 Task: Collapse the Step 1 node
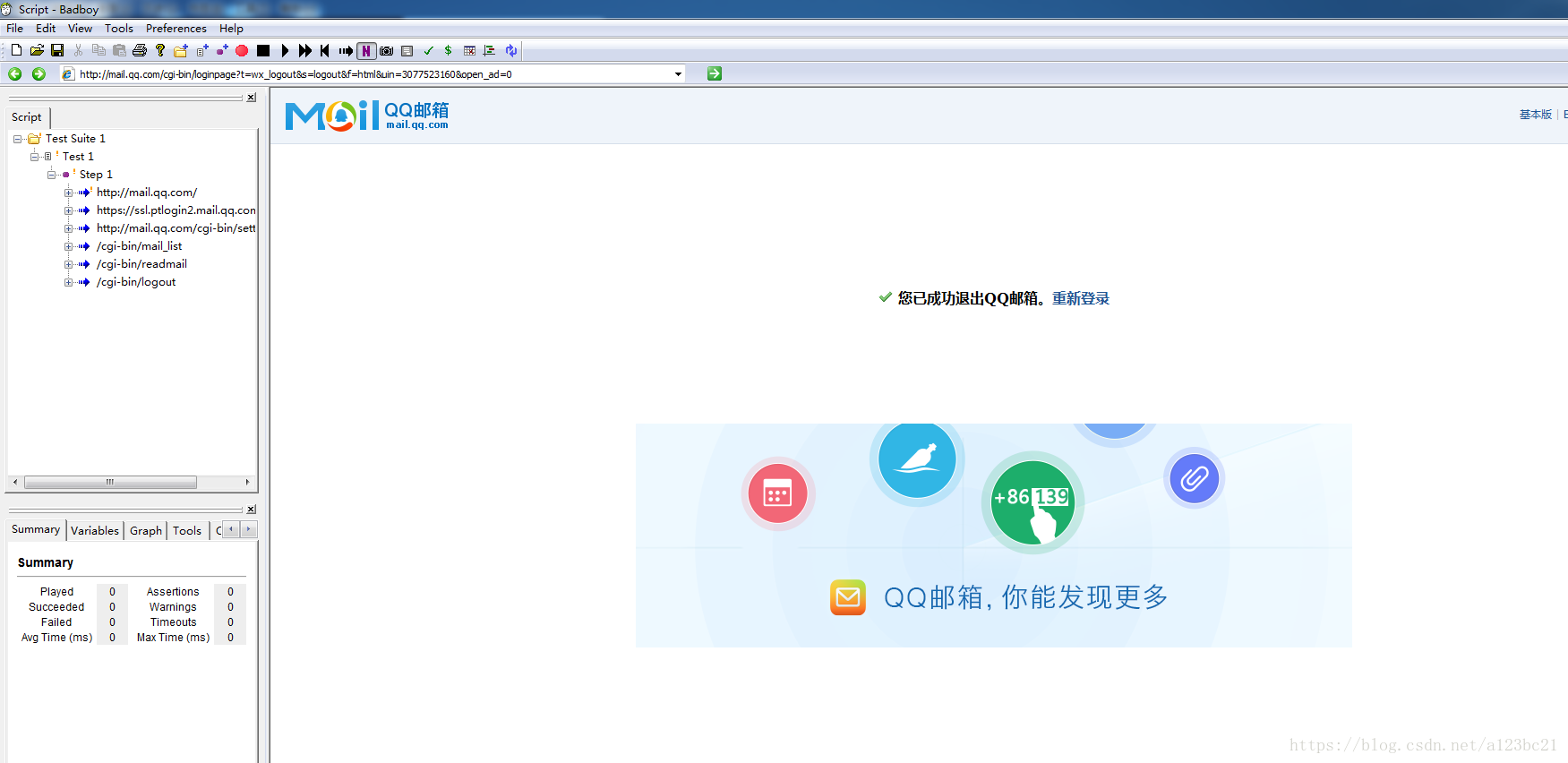(x=51, y=175)
